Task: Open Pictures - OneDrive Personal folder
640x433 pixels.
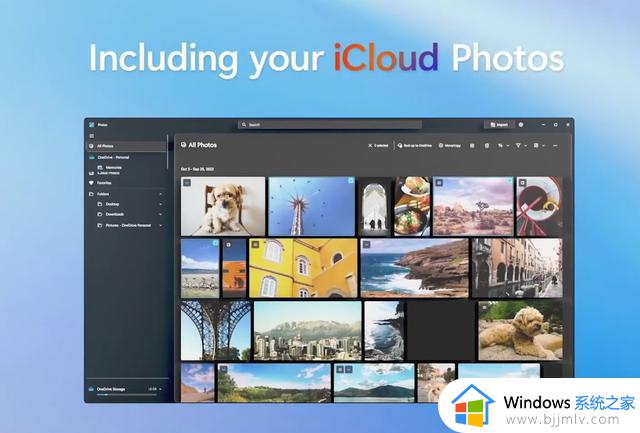Action: pos(128,225)
